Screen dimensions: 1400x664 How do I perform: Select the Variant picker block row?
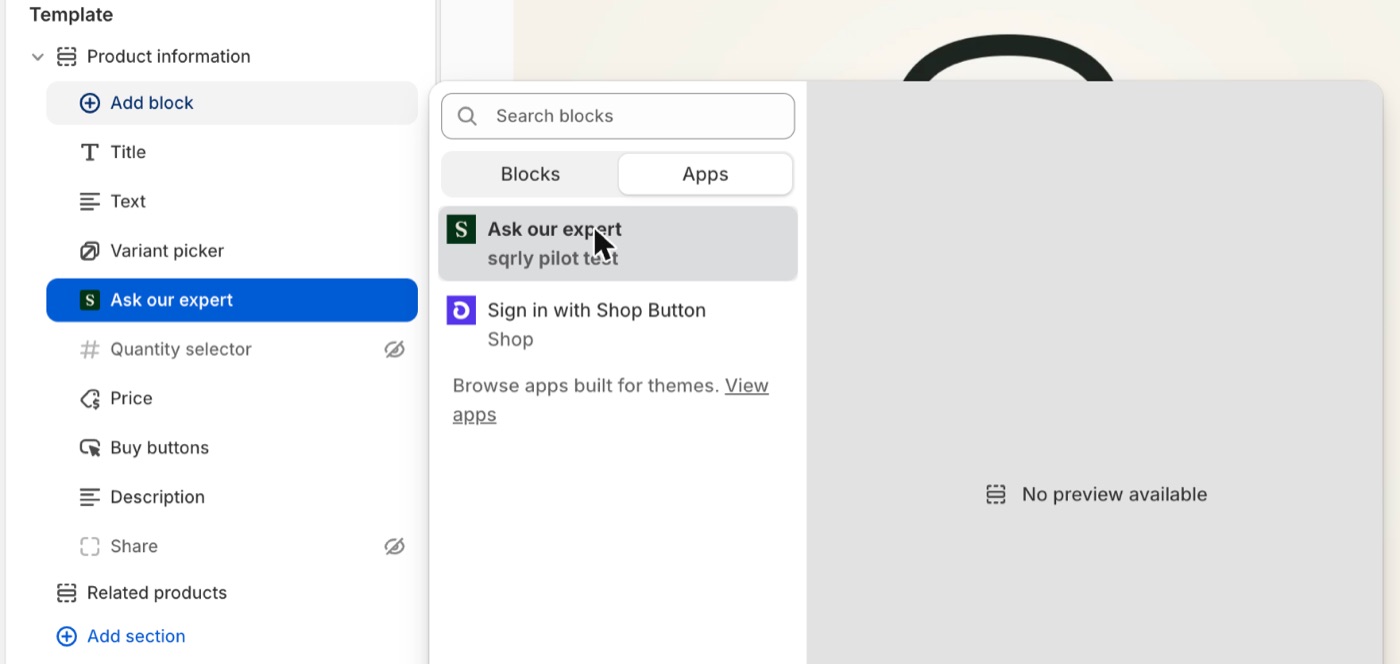[232, 251]
